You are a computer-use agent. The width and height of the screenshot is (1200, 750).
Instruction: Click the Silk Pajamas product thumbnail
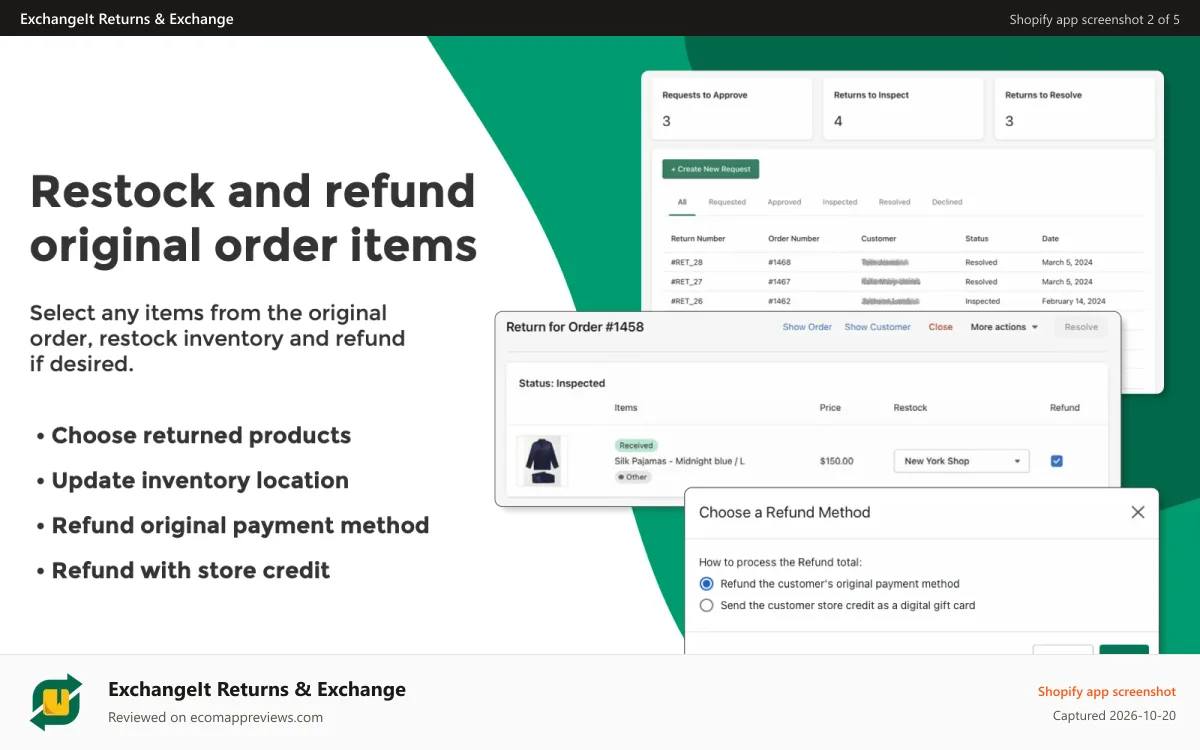[x=542, y=461]
